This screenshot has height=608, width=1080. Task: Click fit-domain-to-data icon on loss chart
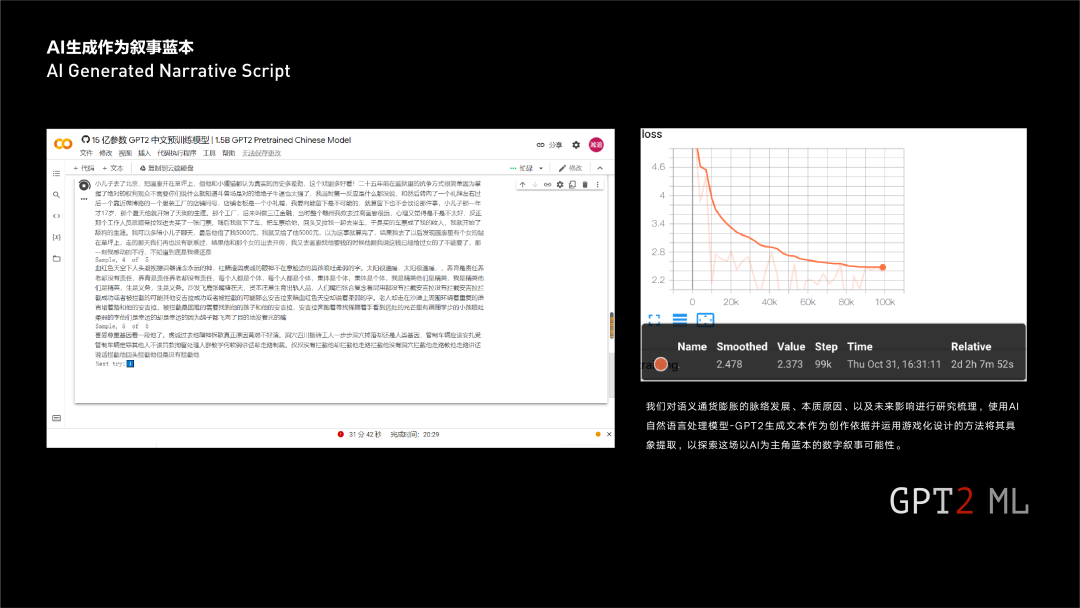pyautogui.click(x=705, y=319)
